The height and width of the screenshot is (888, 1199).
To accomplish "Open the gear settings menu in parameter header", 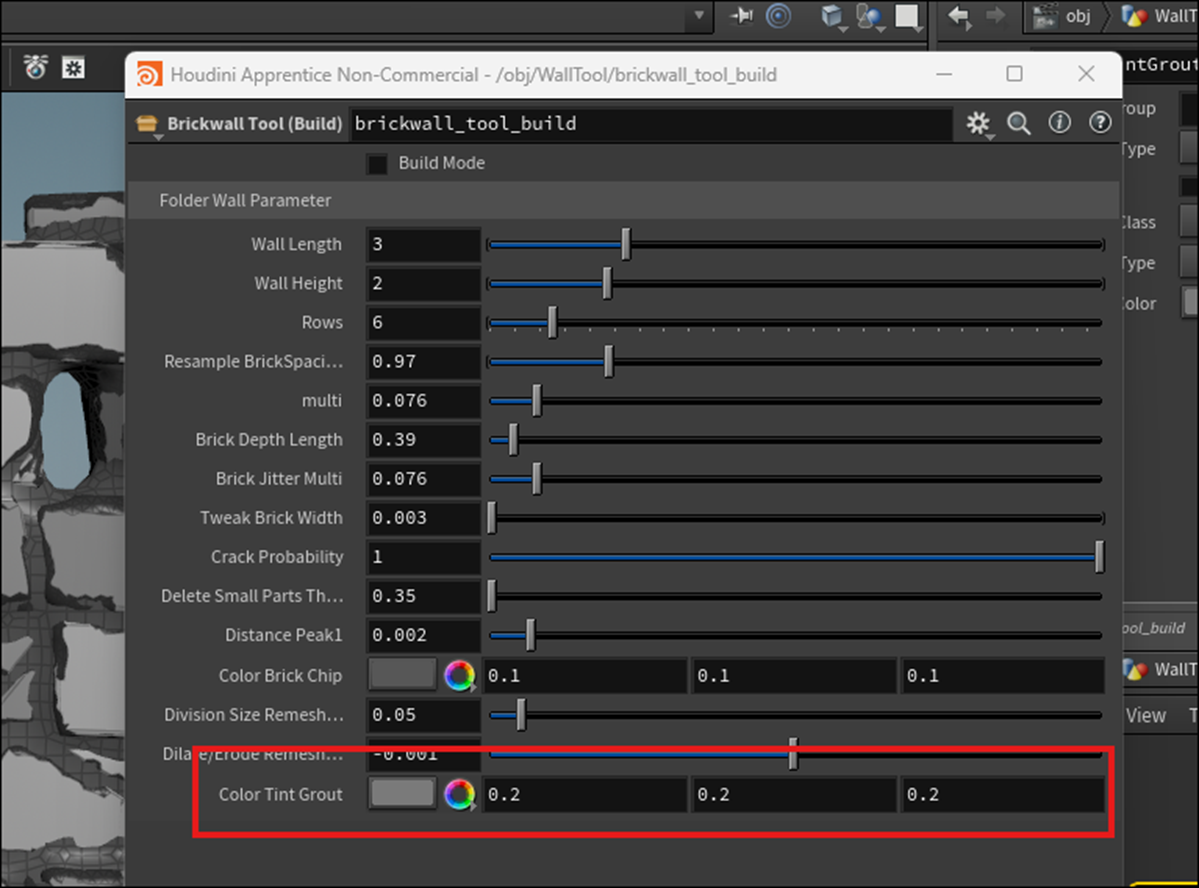I will [x=977, y=123].
